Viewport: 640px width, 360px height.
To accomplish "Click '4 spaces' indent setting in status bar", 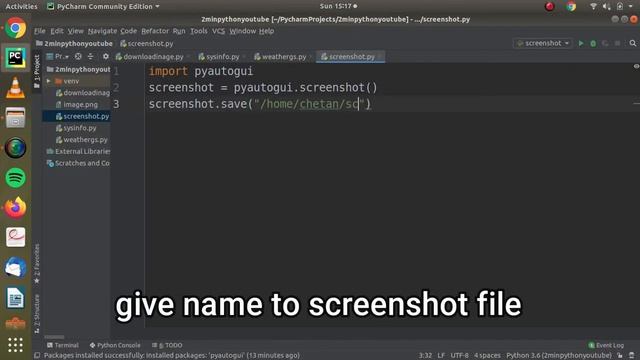I will click(x=487, y=356).
